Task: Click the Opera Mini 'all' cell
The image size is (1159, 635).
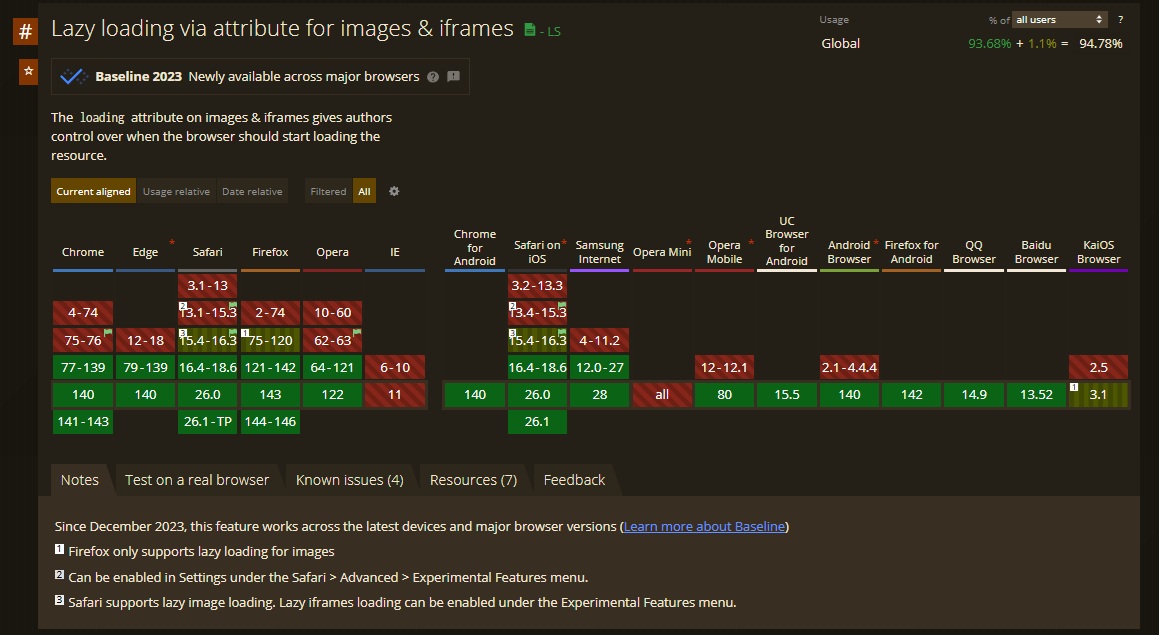Action: click(662, 394)
